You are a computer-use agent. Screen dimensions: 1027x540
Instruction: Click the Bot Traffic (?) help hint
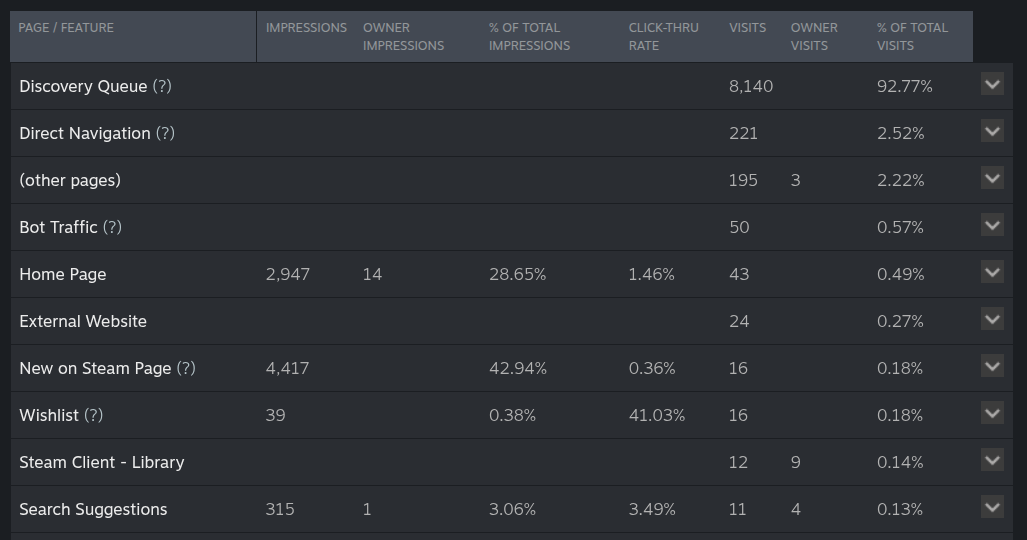coord(112,227)
